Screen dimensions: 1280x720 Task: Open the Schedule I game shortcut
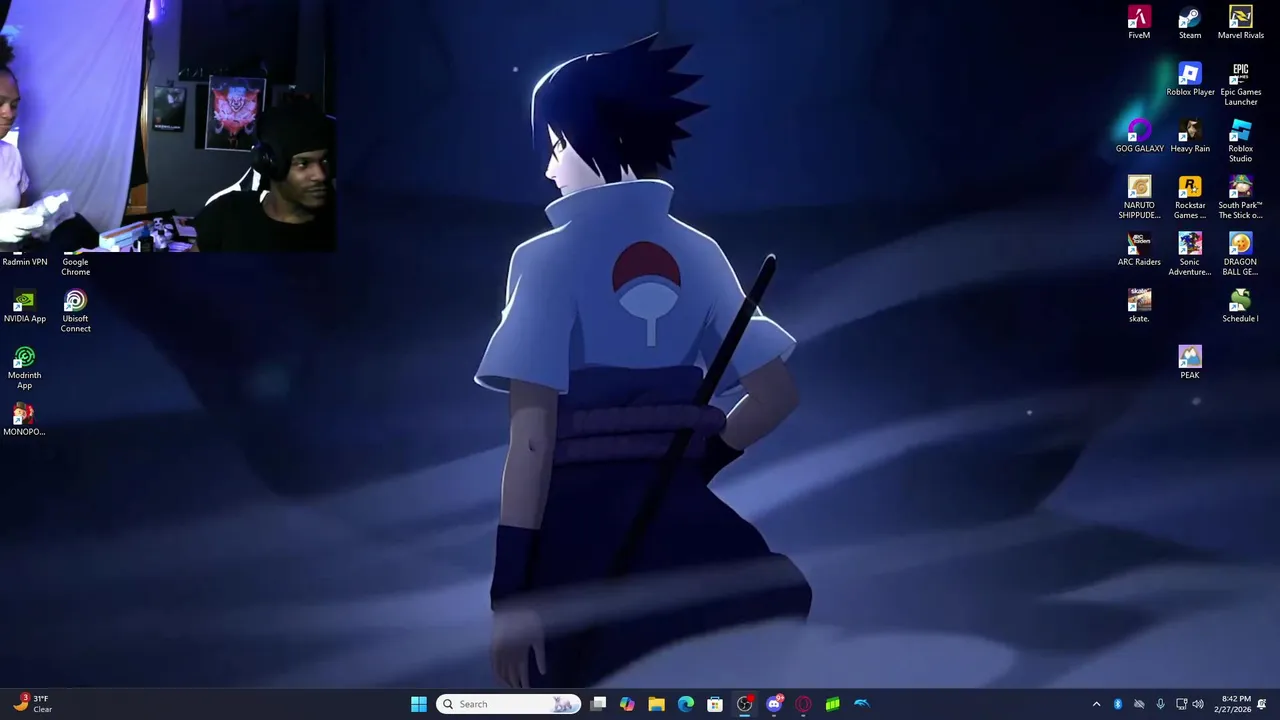1240,307
